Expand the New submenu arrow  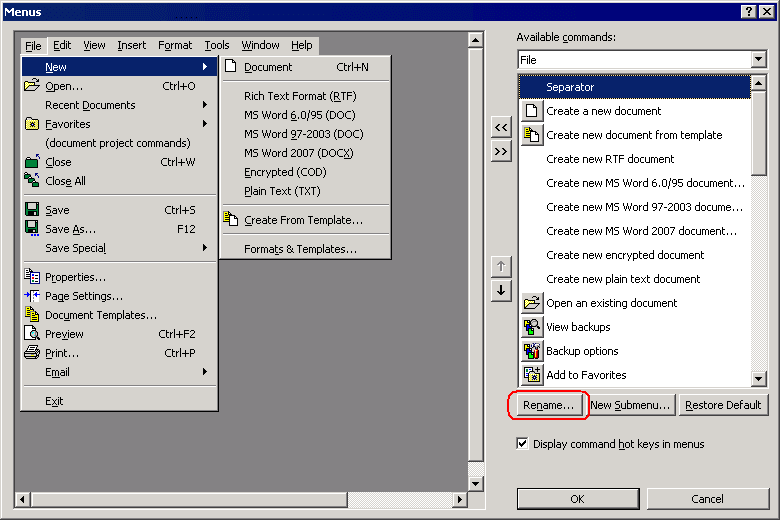click(205, 66)
